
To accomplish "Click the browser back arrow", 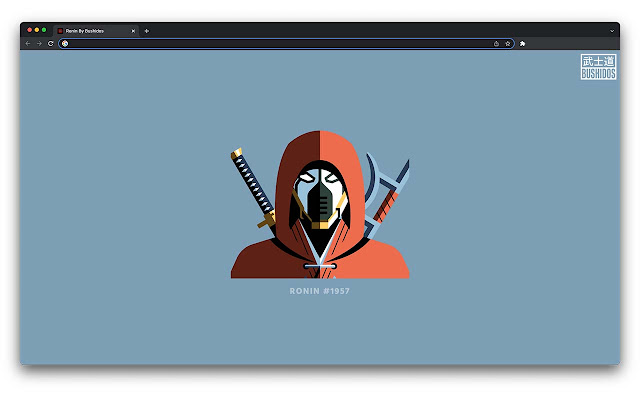I will (x=28, y=44).
